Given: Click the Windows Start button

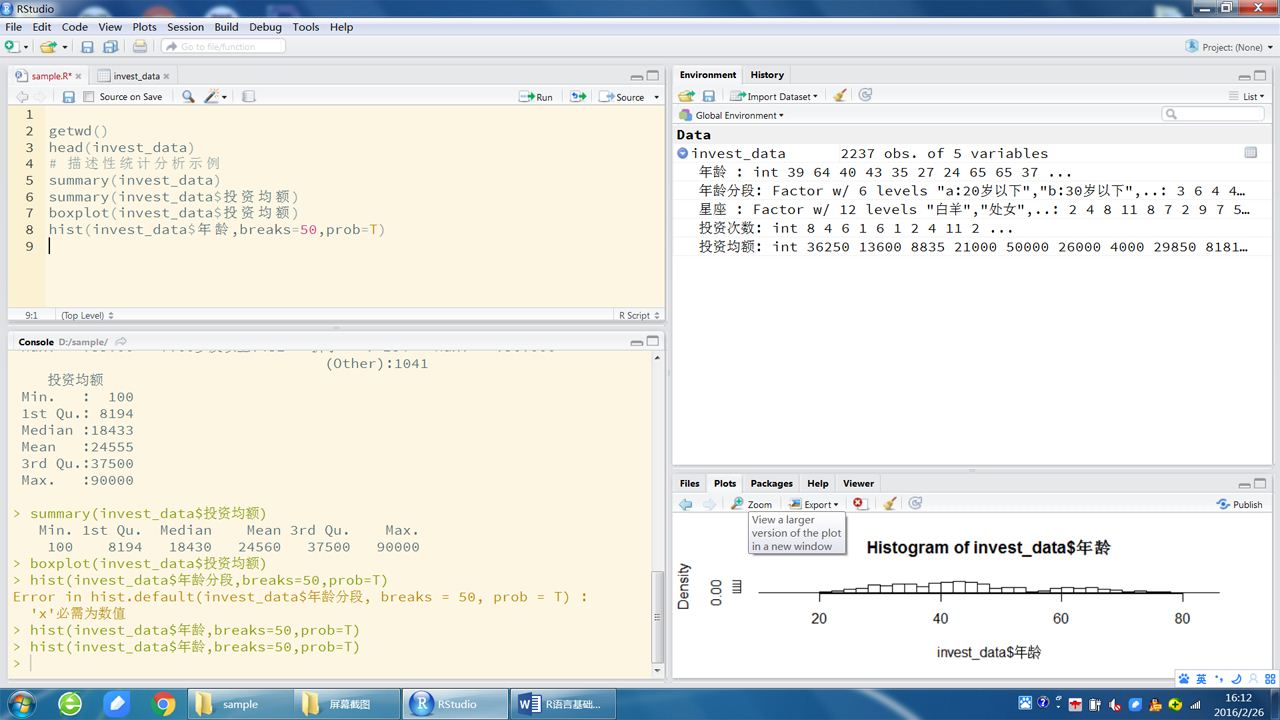Looking at the screenshot, I should pos(19,704).
